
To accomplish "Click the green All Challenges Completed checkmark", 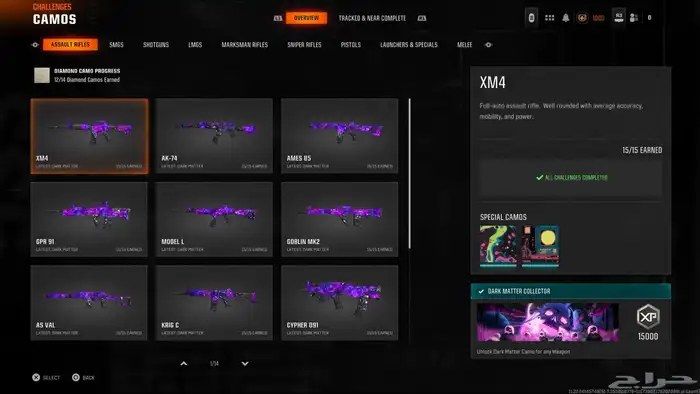I will [539, 178].
